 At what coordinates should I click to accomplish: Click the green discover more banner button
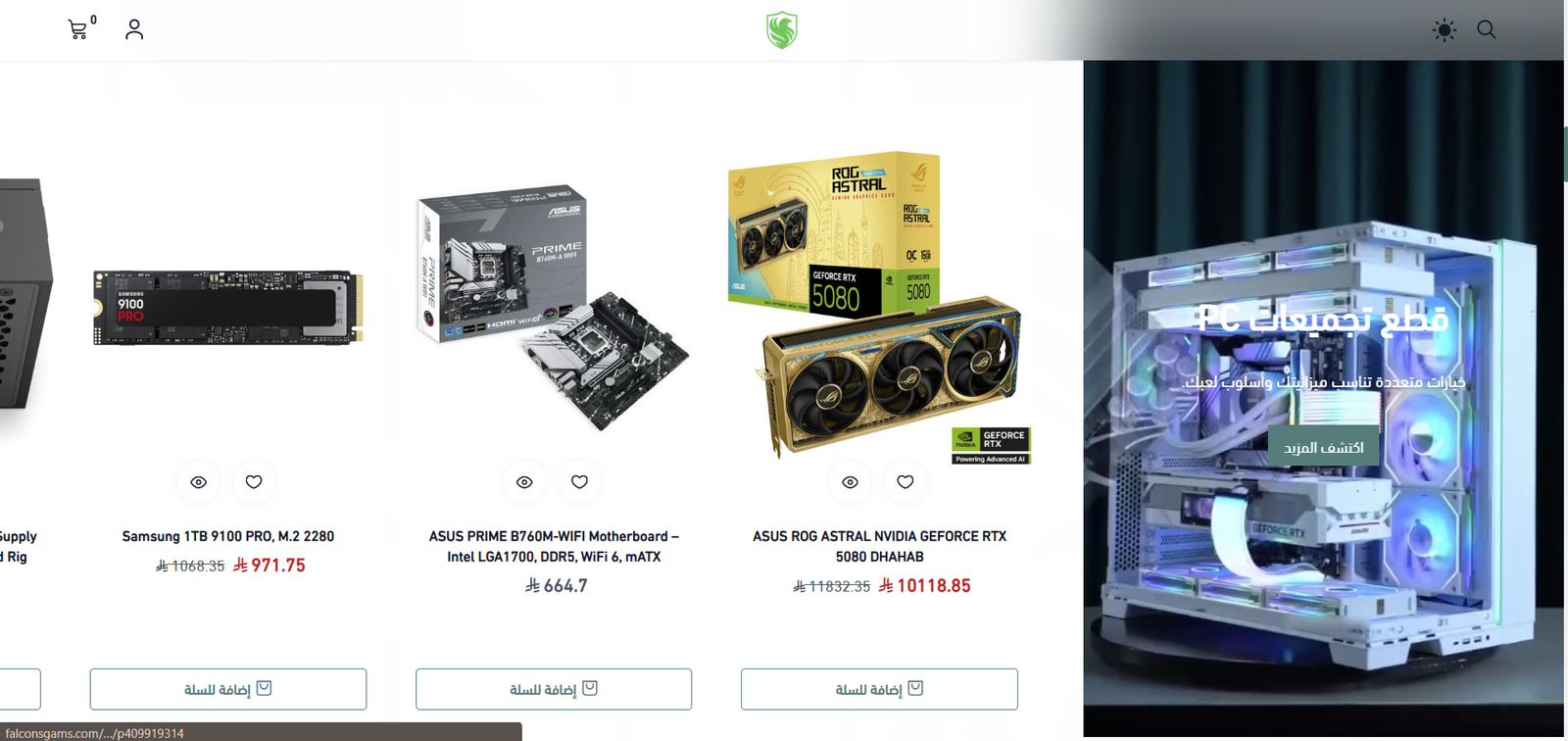tap(1323, 447)
